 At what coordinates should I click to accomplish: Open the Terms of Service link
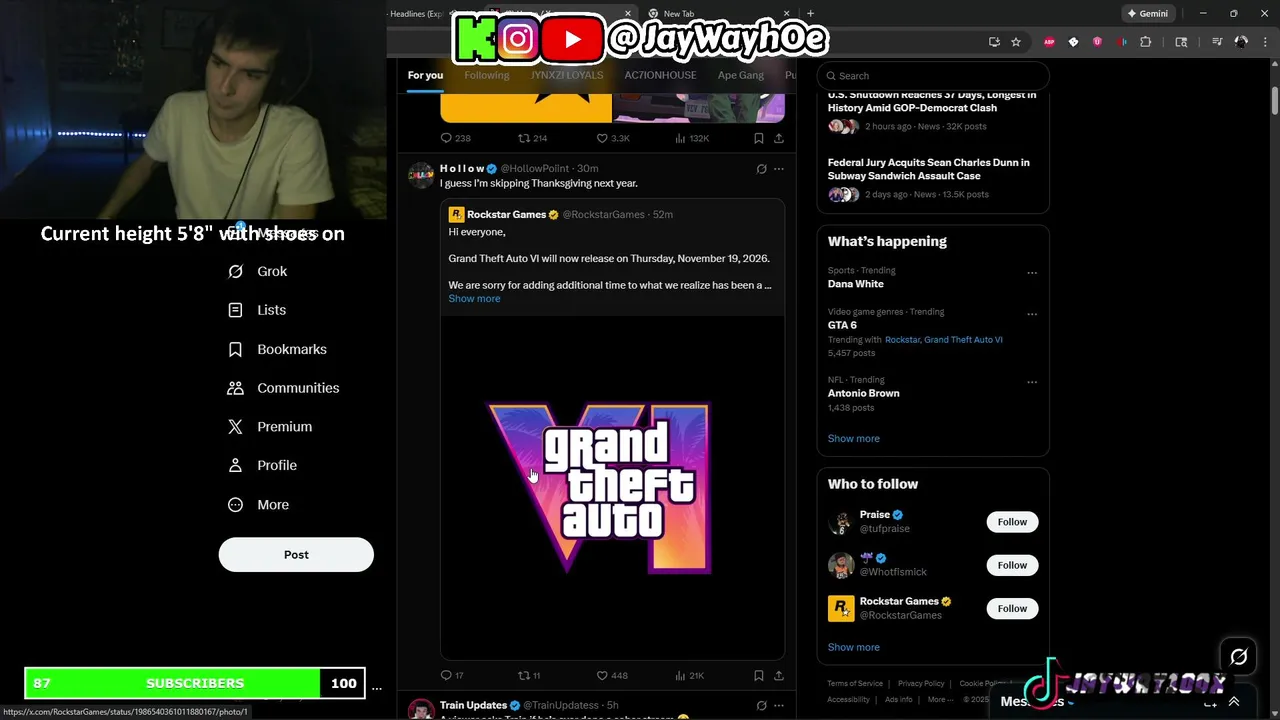(x=855, y=684)
